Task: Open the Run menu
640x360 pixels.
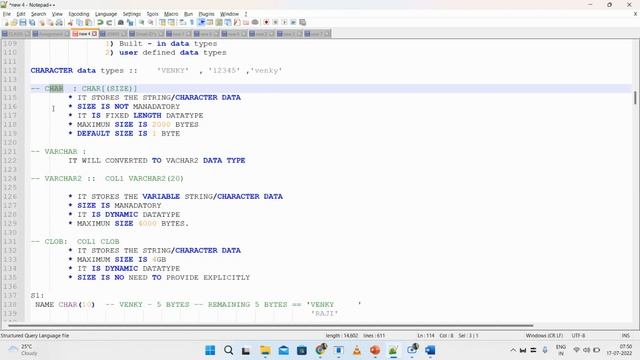Action: 188,14
